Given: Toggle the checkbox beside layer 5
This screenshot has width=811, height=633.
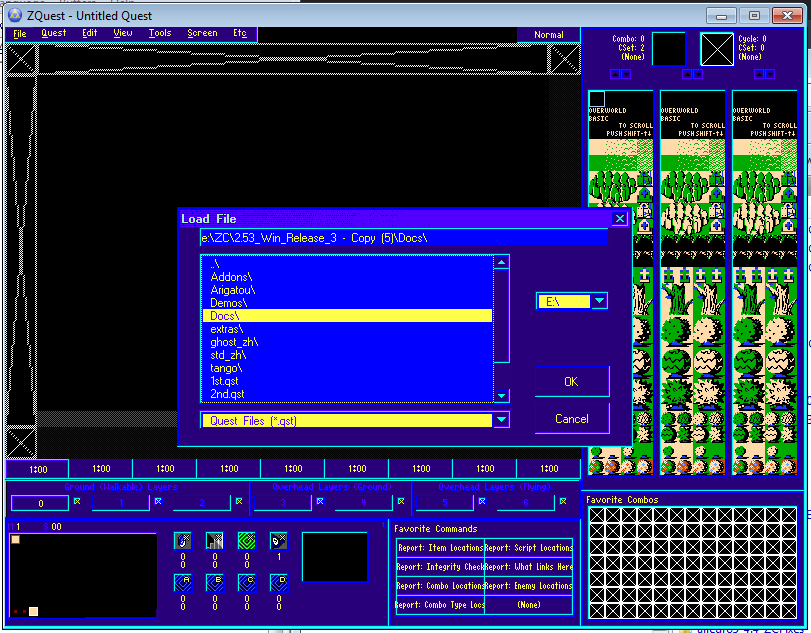Looking at the screenshot, I should pos(482,501).
